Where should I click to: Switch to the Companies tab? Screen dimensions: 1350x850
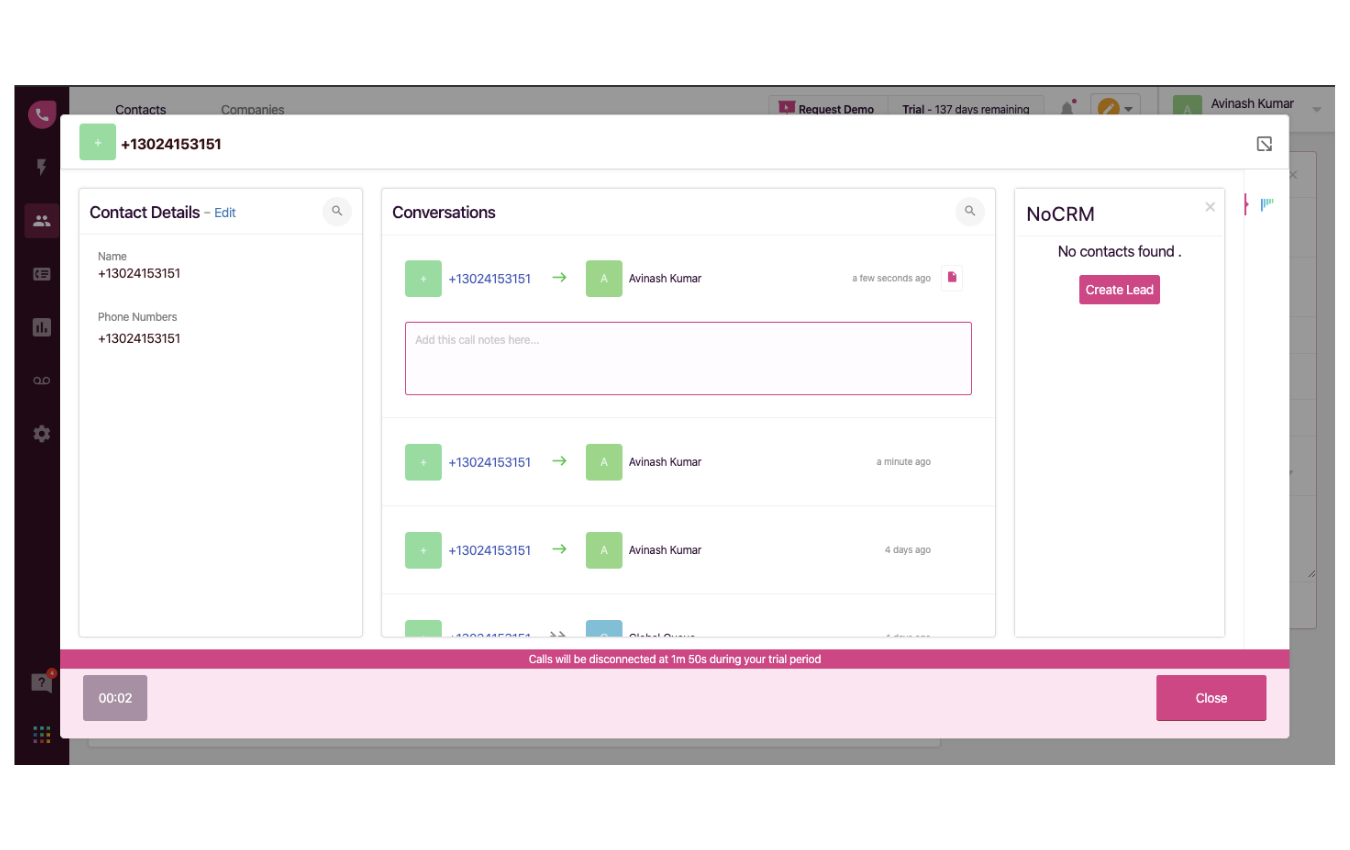tap(252, 109)
